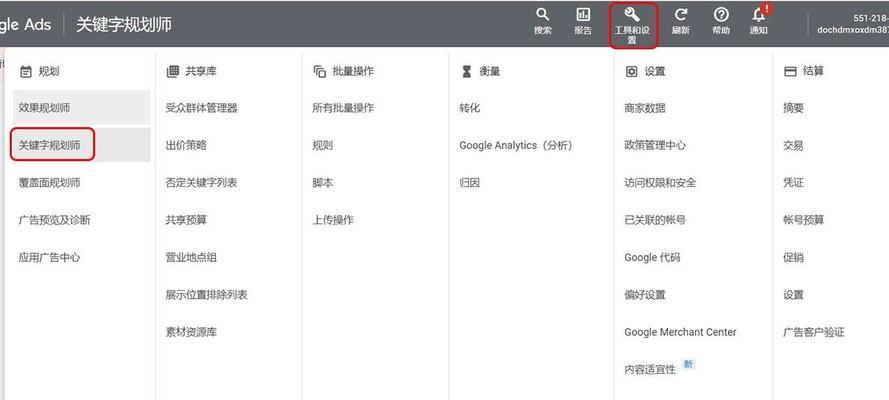
Task: Open Policy Manager (政策管理中心)
Action: point(655,145)
